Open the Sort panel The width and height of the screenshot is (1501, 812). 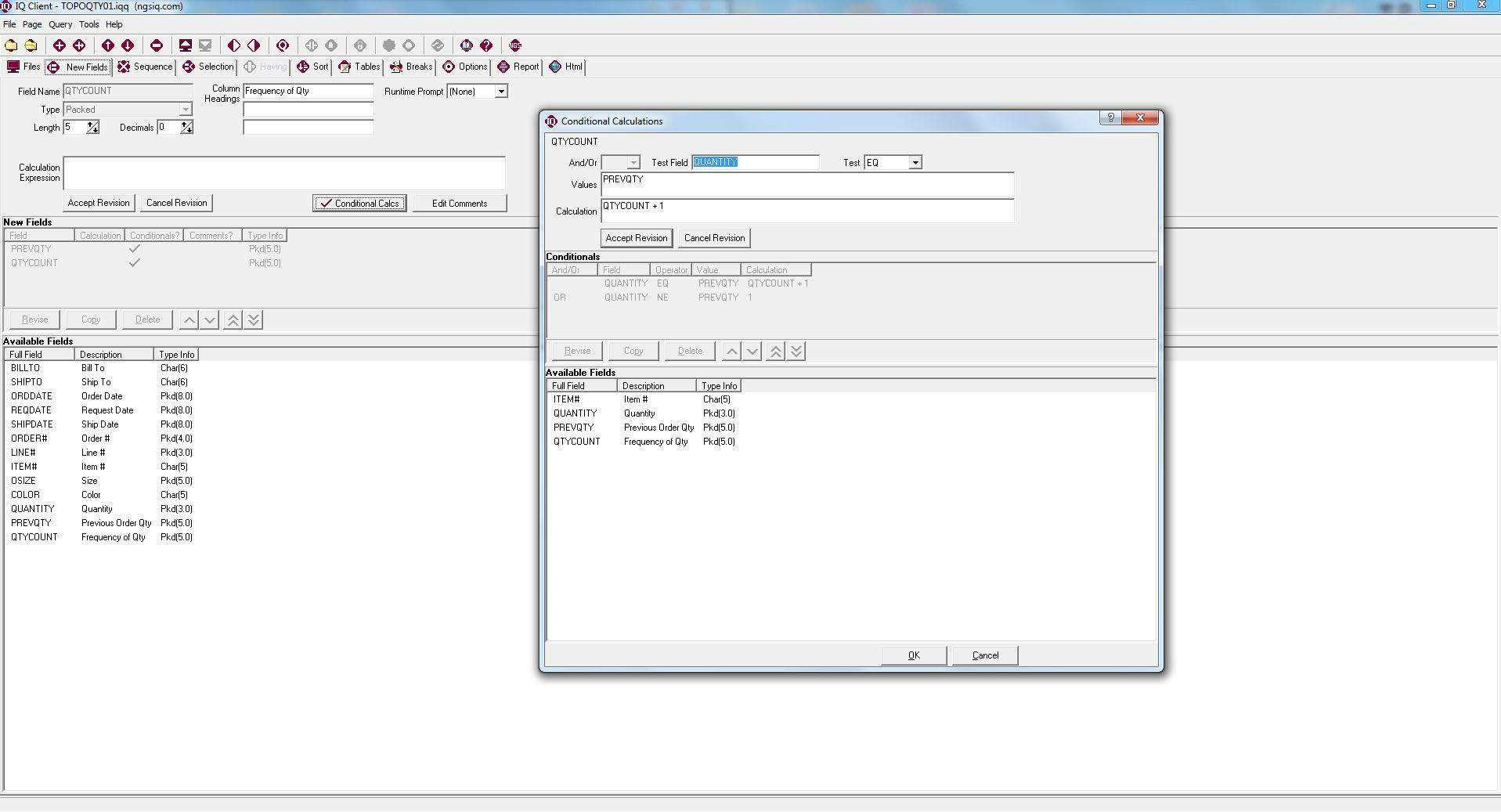point(312,67)
